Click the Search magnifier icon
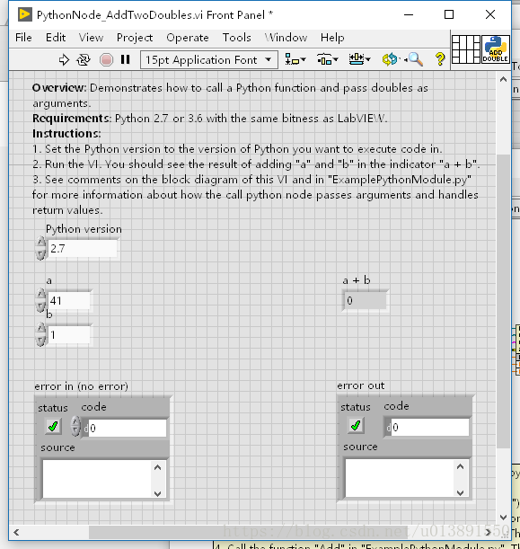 tap(415, 60)
